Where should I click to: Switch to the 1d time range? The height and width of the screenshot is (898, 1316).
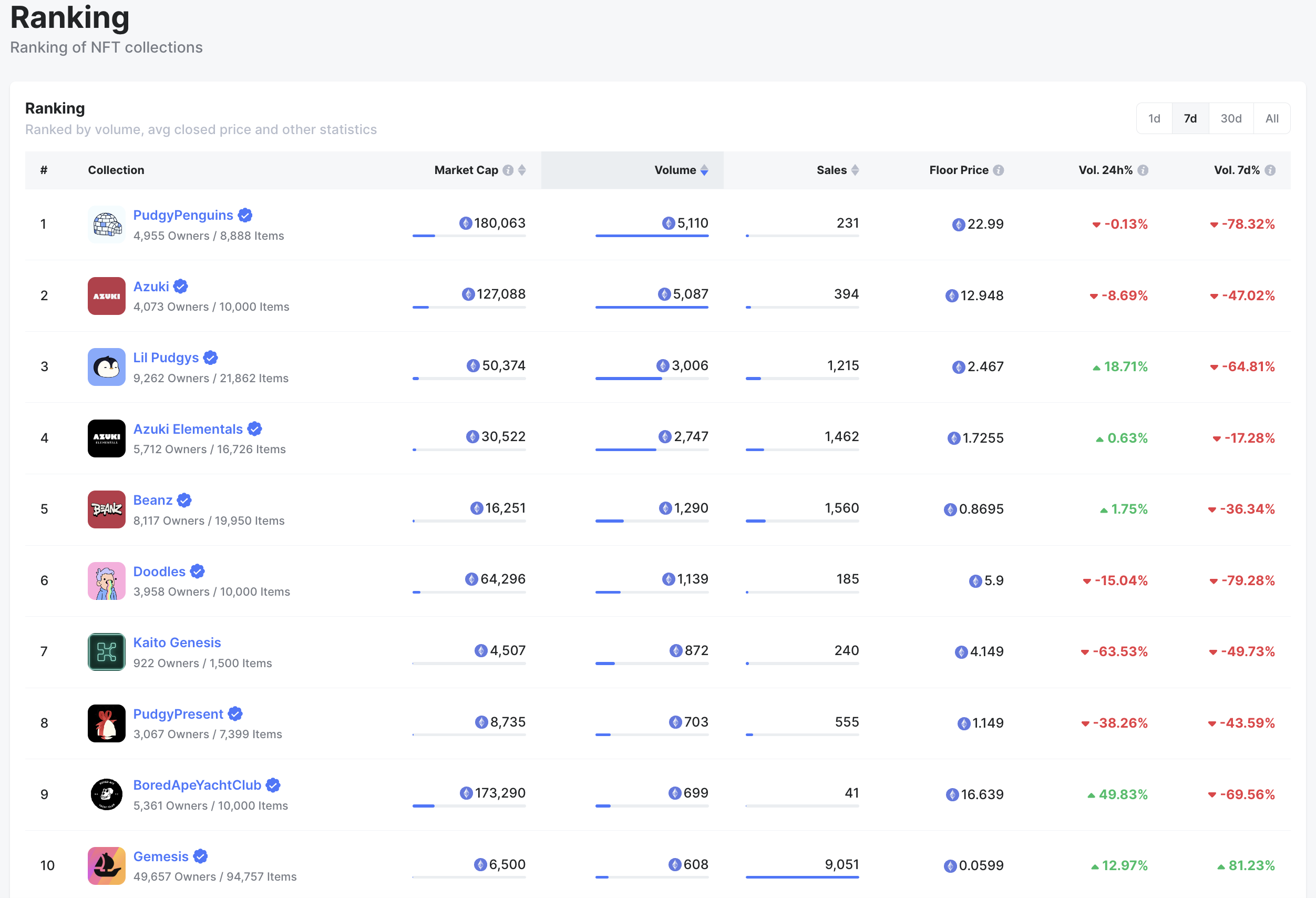coord(1154,118)
